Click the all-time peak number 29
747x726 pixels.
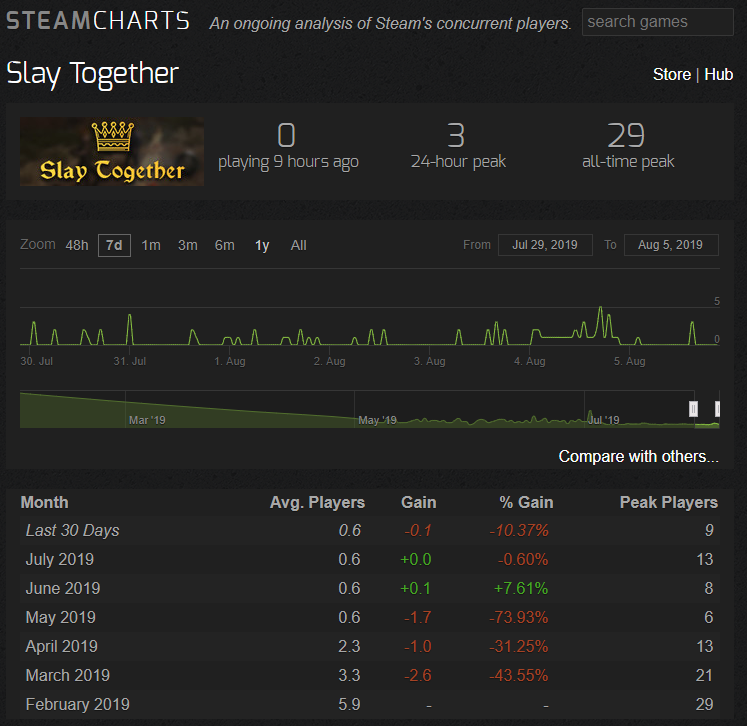(626, 135)
